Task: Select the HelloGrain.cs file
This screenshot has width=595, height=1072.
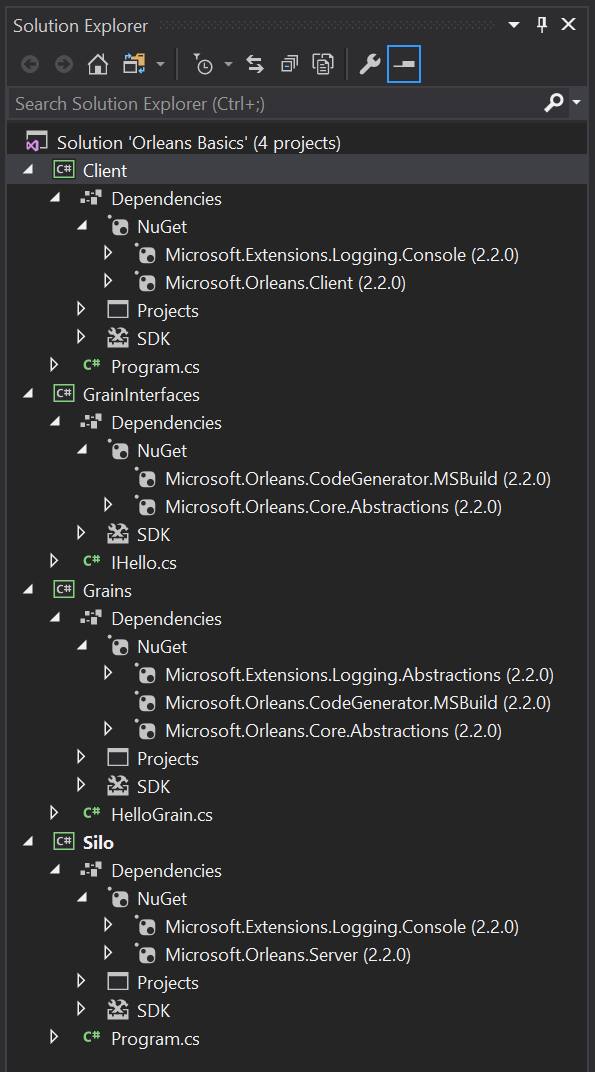Action: tap(161, 814)
